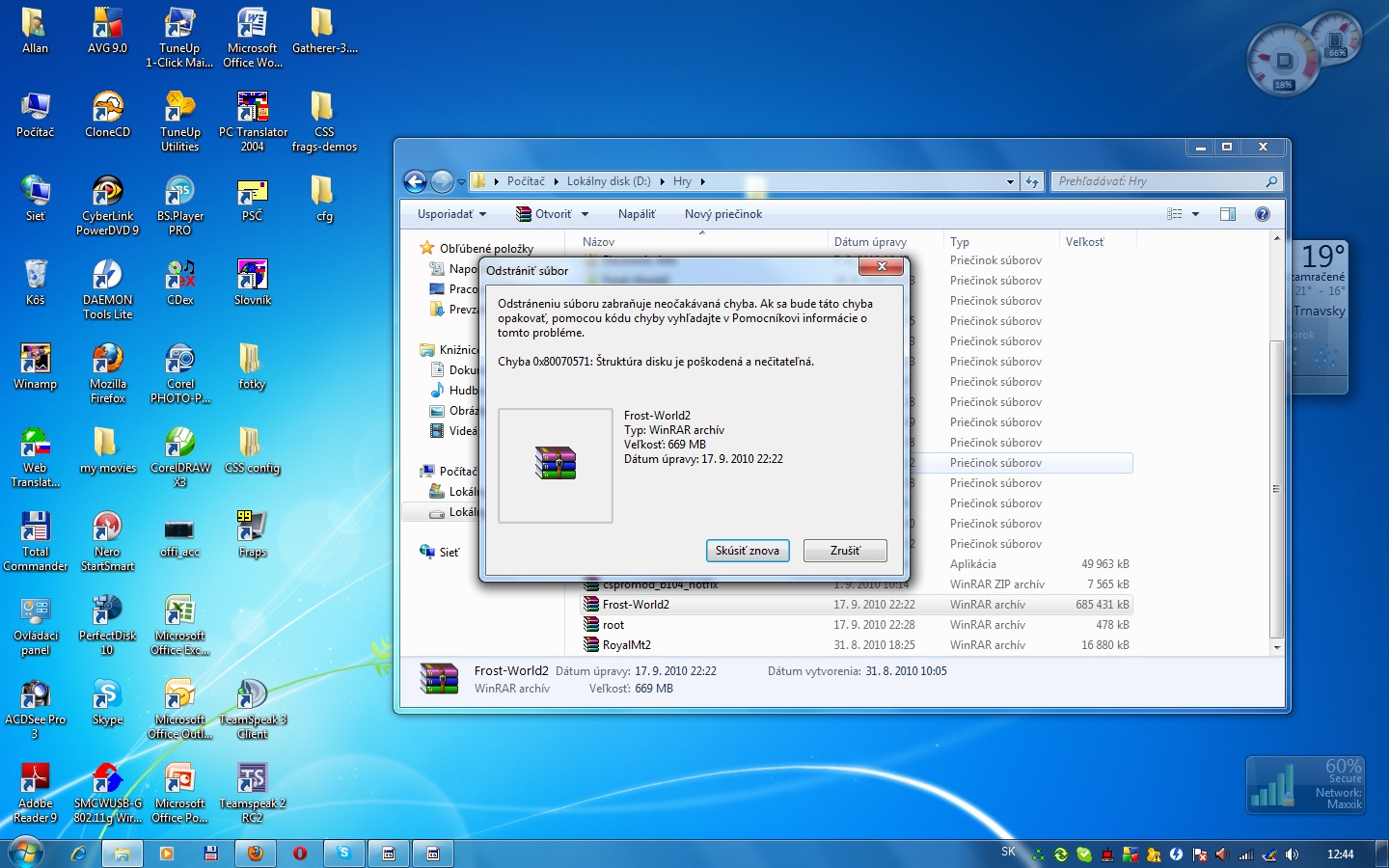Click Nový priečinok in the toolbar
Image resolution: width=1389 pixels, height=868 pixels.
[723, 214]
